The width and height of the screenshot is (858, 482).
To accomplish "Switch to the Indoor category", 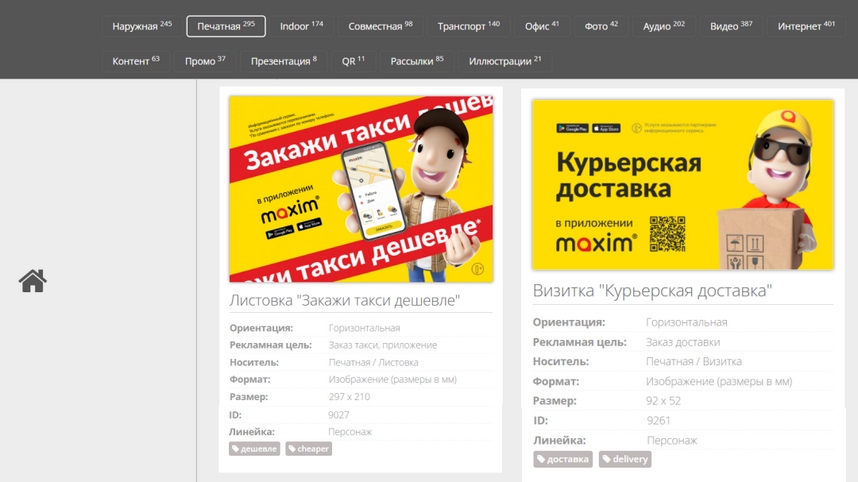I will [x=302, y=26].
